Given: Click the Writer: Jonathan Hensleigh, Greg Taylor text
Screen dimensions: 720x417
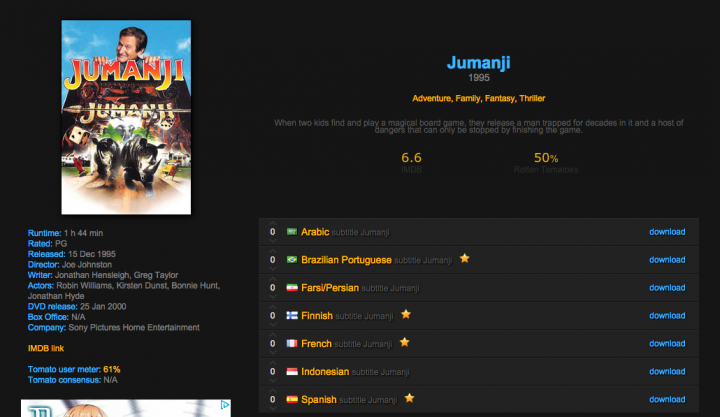Looking at the screenshot, I should click(103, 275).
